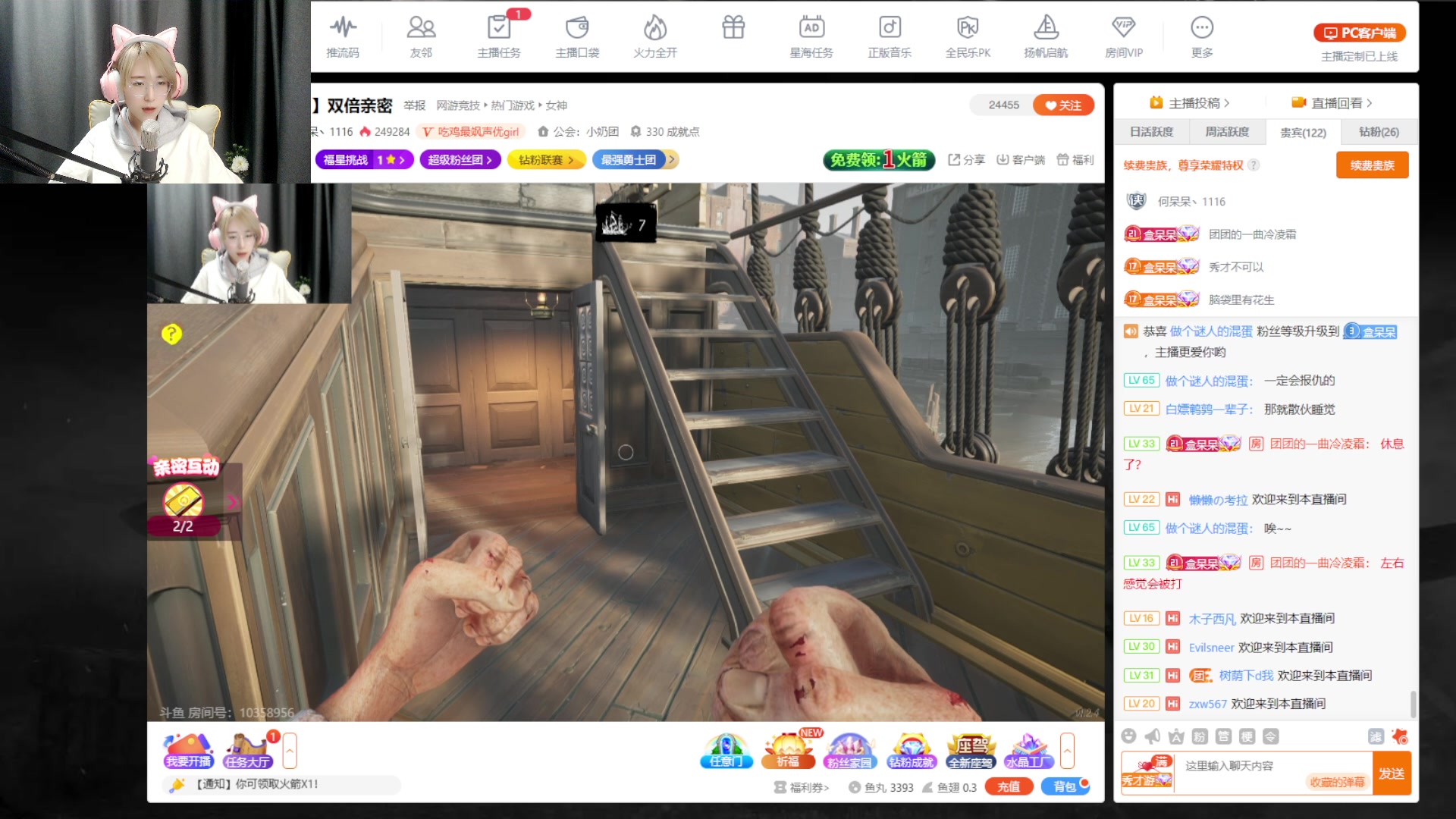The image size is (1456, 819).
Task: Click the 亲密互动 ticket icon
Action: pos(184,501)
